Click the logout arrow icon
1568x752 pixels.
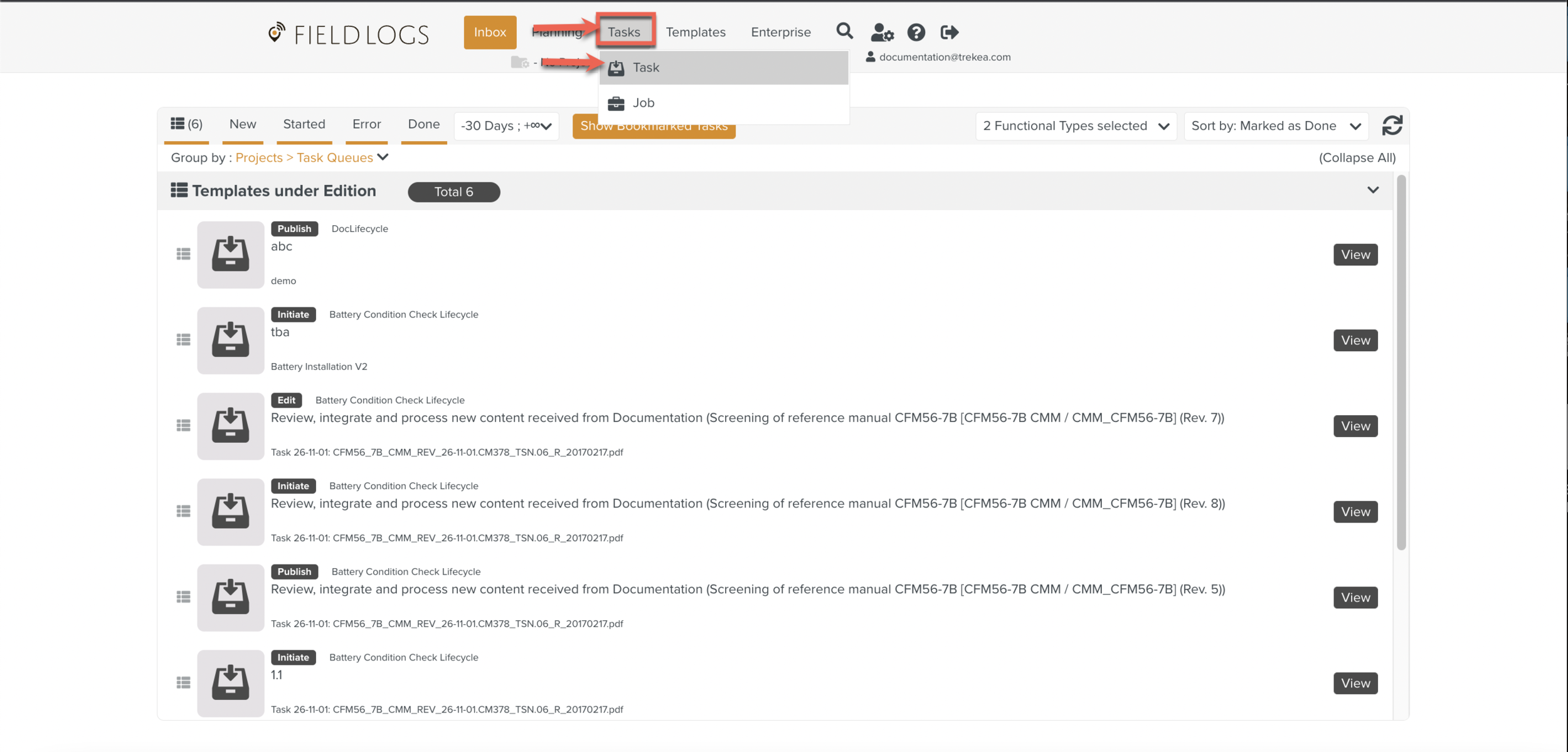click(949, 32)
